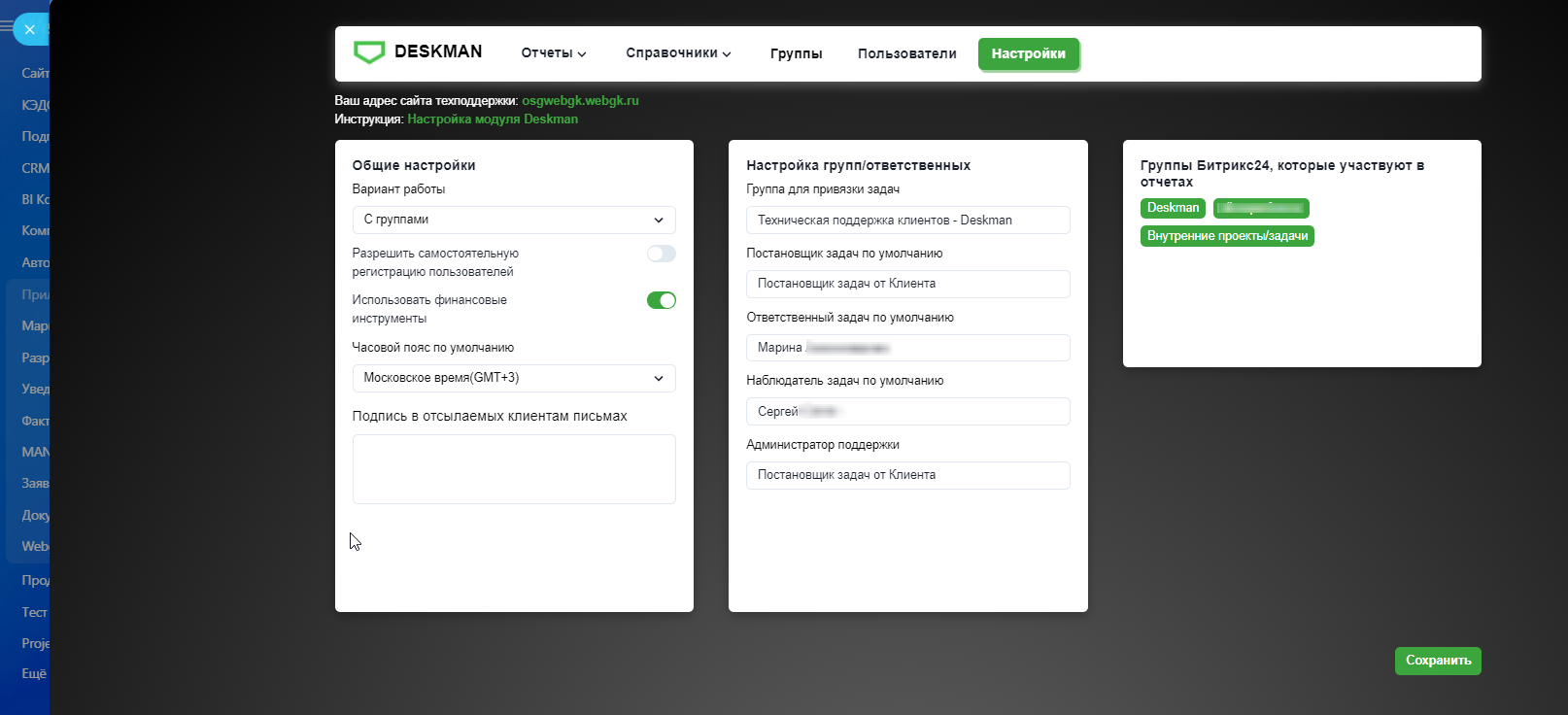Open the Настройка модуля Deskman instruction link
1568x715 pixels.
tap(493, 119)
